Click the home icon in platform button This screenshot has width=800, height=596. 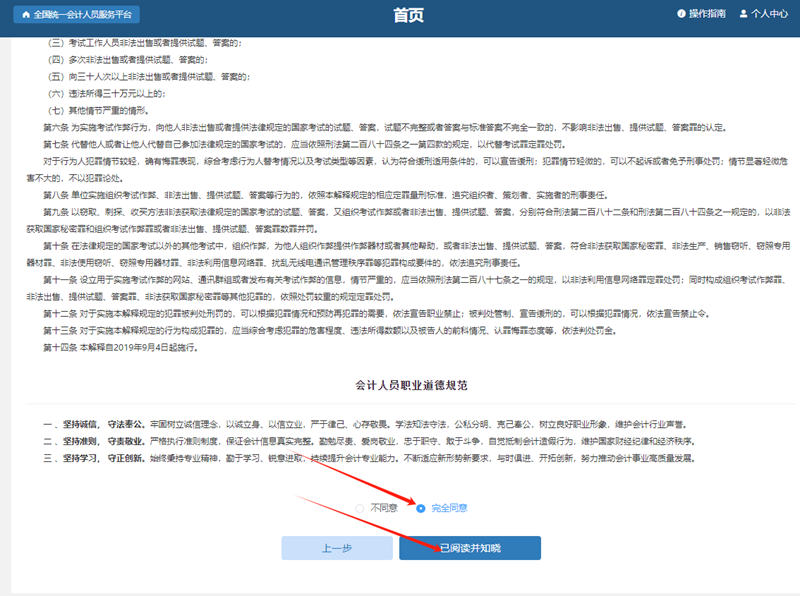pos(26,15)
